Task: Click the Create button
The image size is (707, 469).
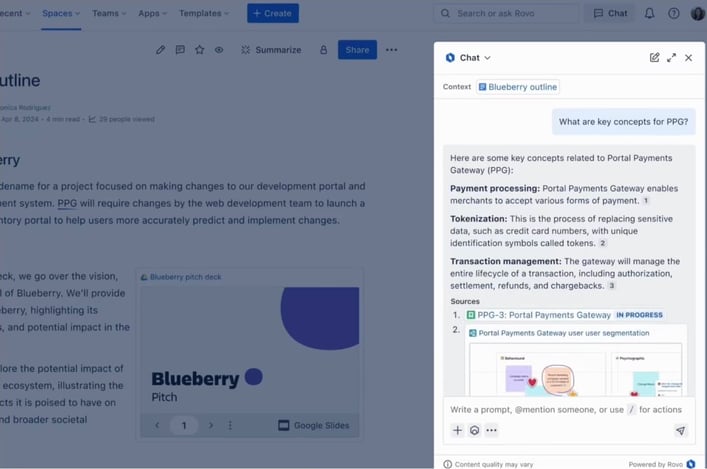Action: [x=273, y=14]
